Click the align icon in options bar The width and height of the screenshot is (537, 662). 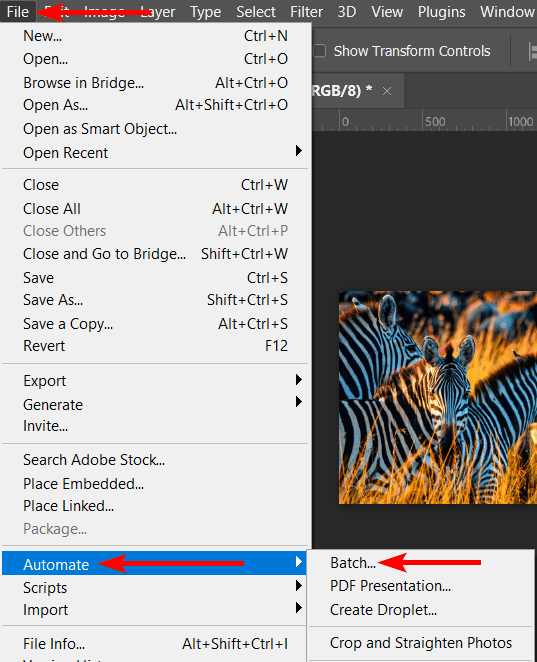click(x=533, y=52)
